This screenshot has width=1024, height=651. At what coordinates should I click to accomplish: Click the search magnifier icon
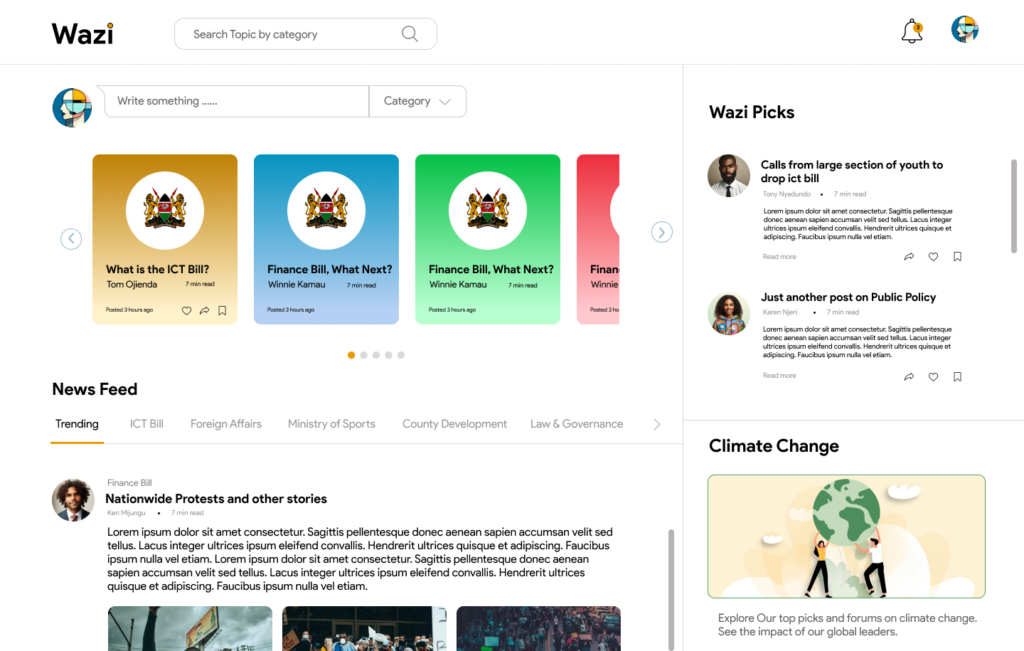click(409, 34)
